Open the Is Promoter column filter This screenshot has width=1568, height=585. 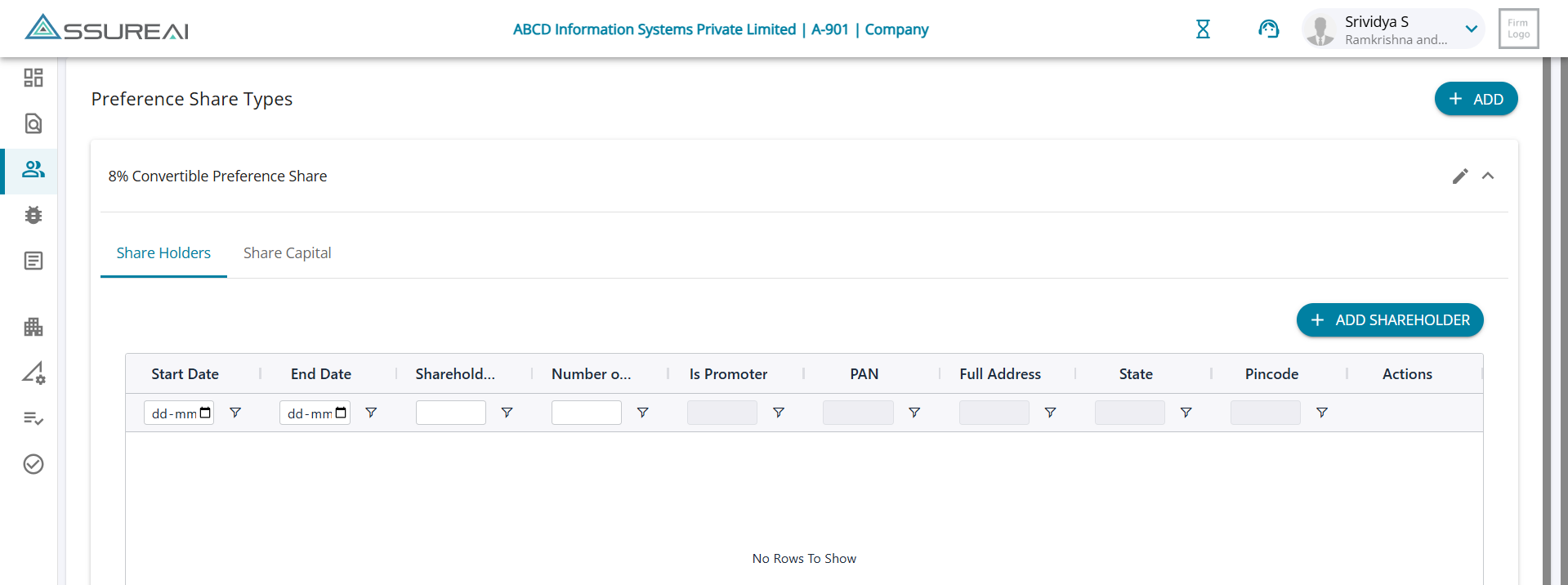(x=779, y=413)
